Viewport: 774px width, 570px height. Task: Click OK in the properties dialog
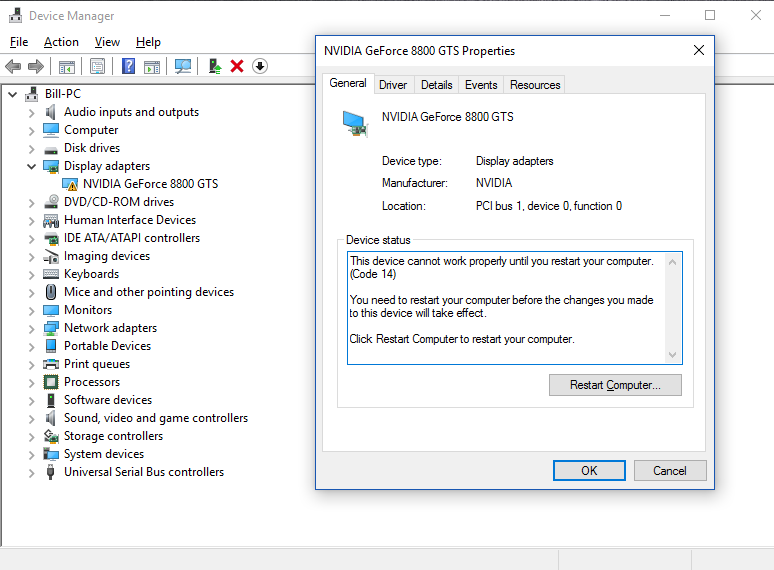(x=589, y=471)
